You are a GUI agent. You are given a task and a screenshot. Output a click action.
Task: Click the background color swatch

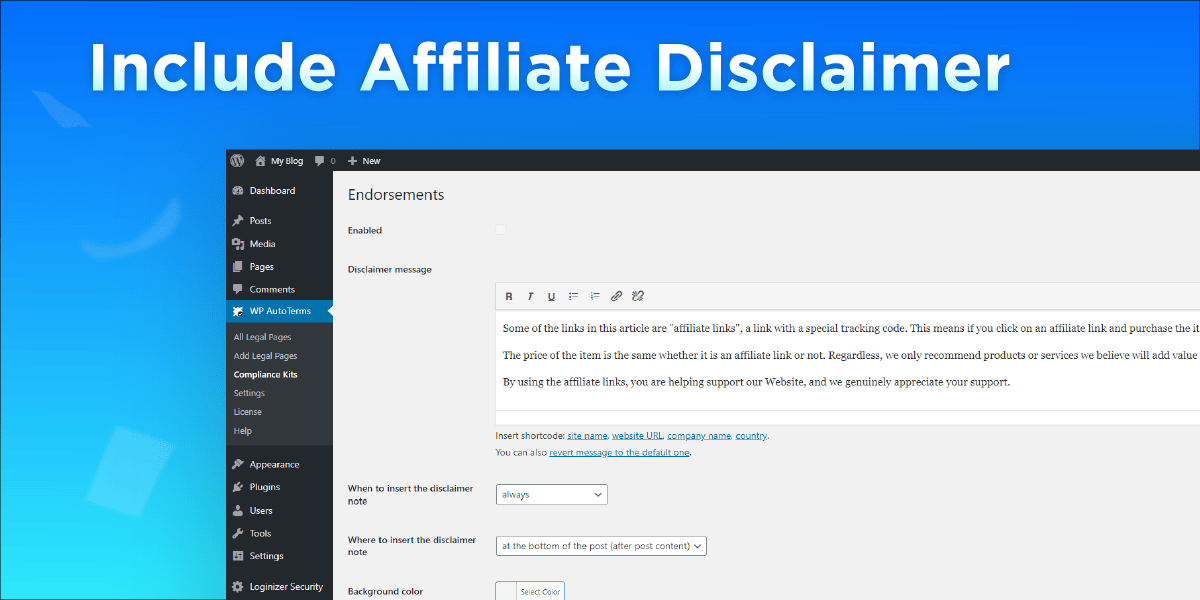tap(506, 592)
